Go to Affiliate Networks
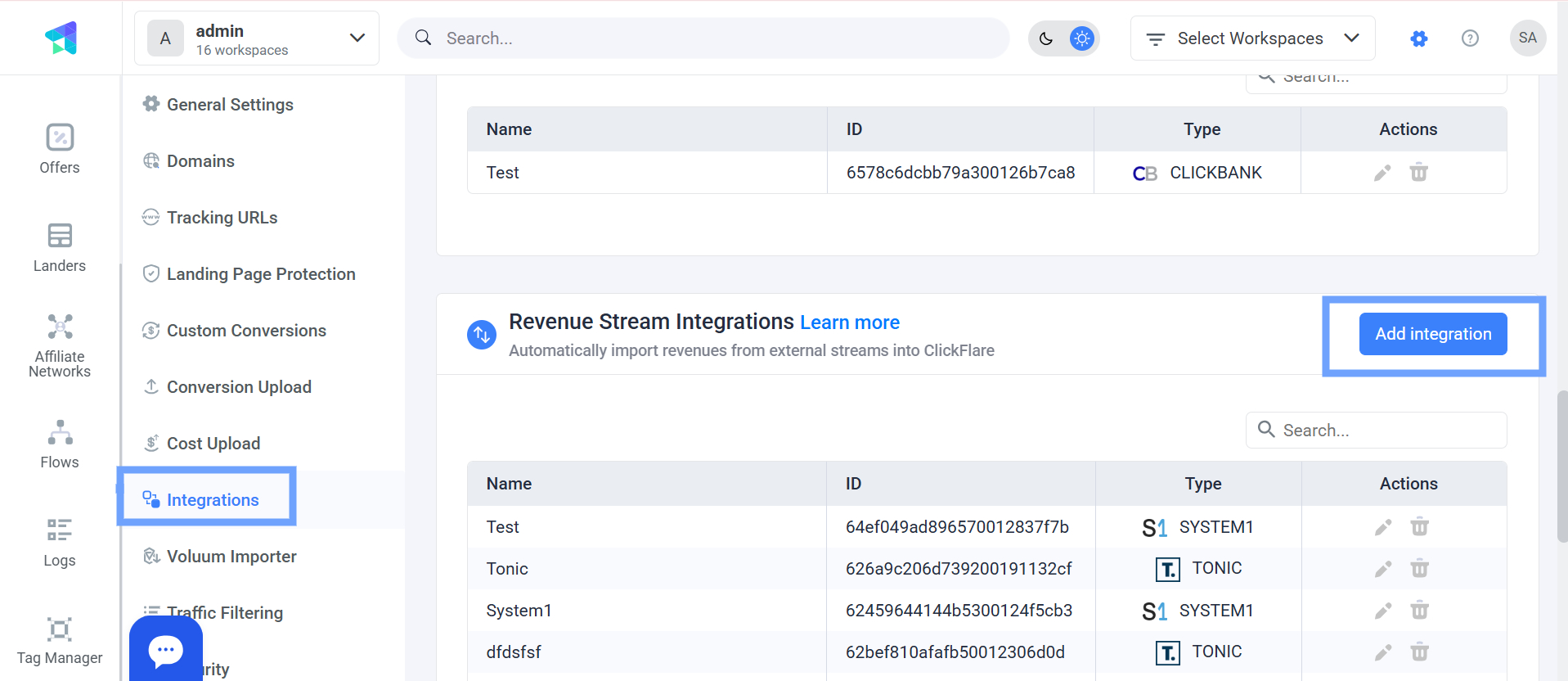Image resolution: width=1568 pixels, height=681 pixels. pyautogui.click(x=60, y=345)
